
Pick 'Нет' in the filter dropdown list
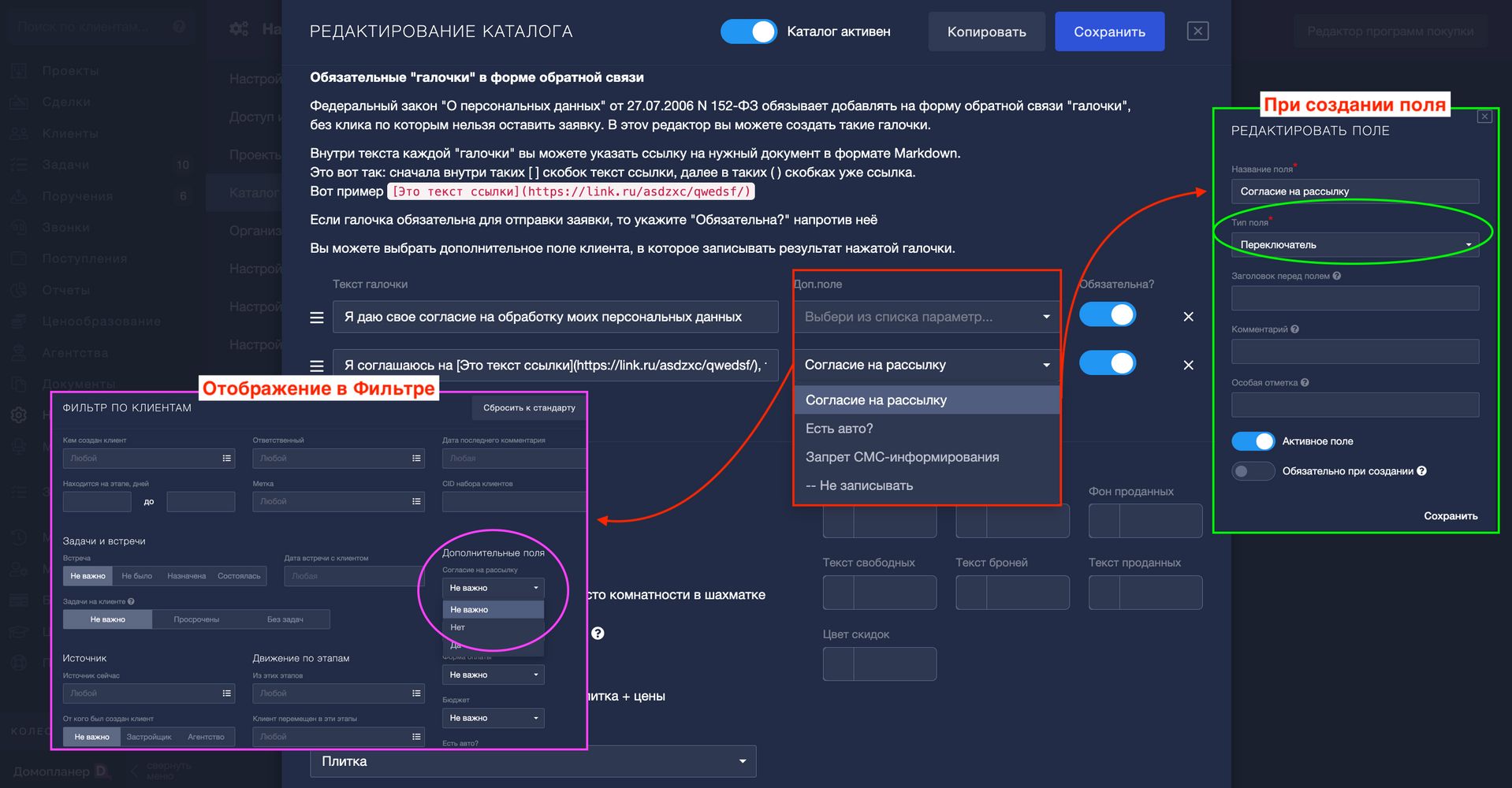(493, 627)
